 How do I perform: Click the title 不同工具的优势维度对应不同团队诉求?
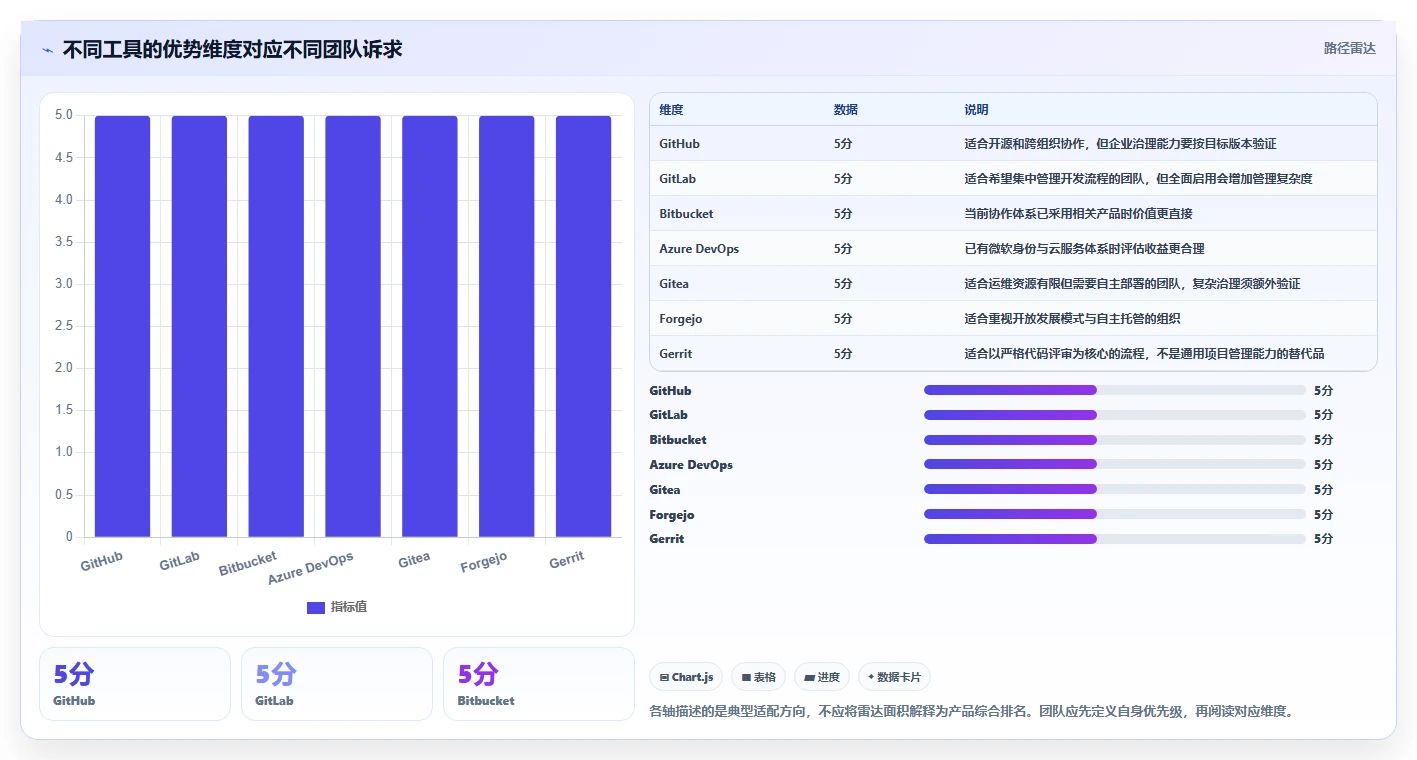[x=232, y=49]
